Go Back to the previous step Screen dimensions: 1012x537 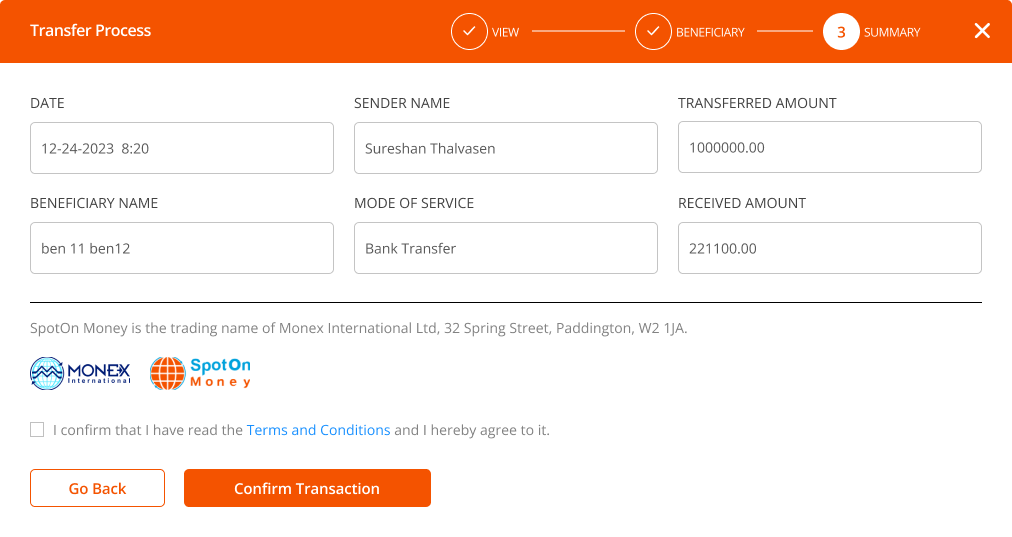(97, 488)
